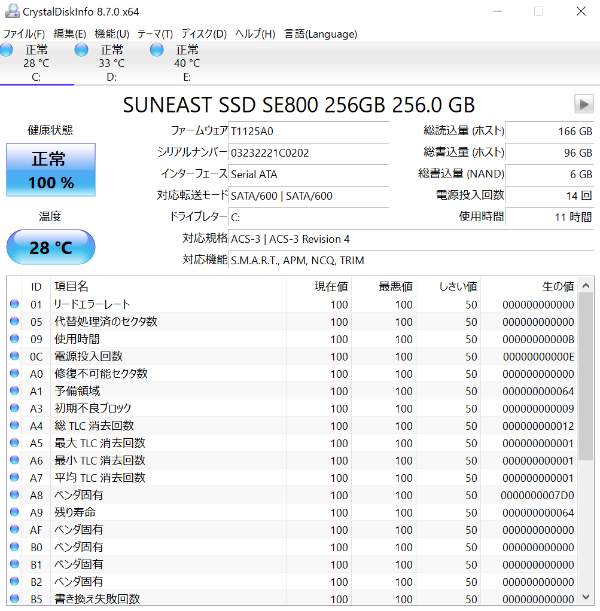Click raw value 000000000012 in row A4
The image size is (600, 611).
click(x=538, y=426)
